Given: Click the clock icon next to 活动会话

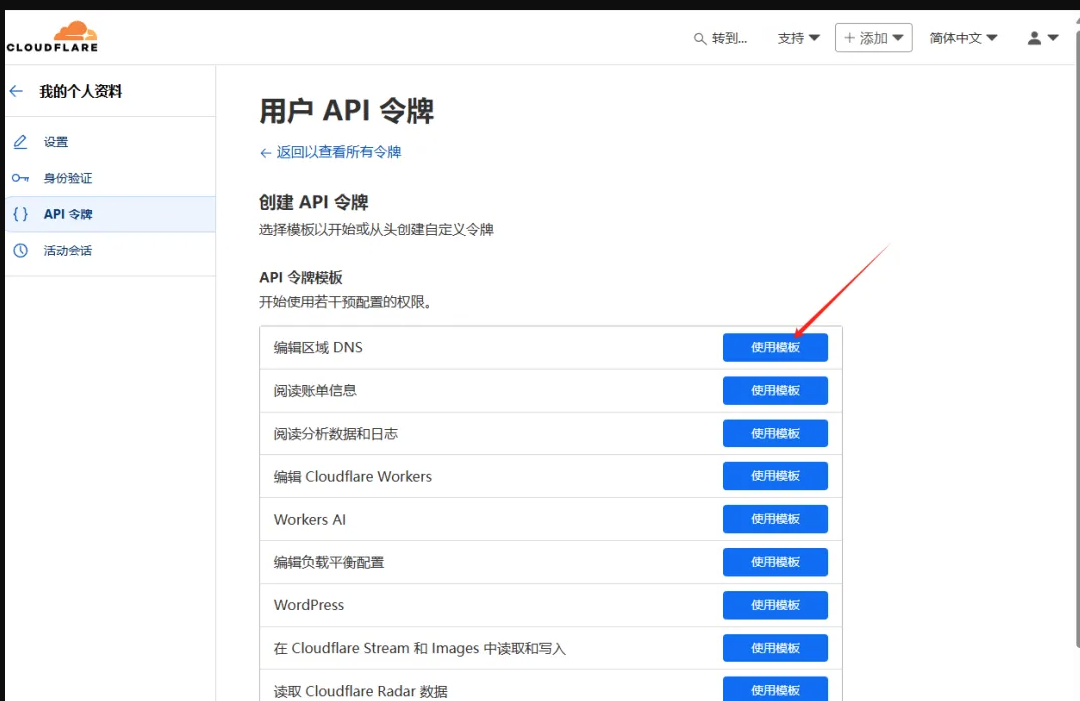Looking at the screenshot, I should 21,251.
